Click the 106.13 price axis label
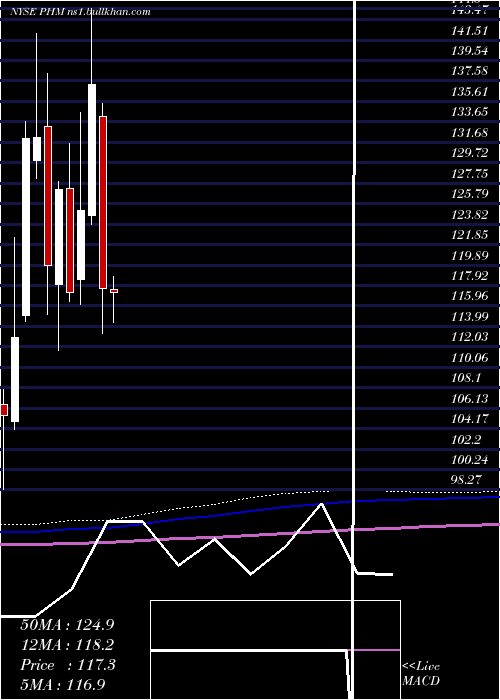This screenshot has height=700, width=500. [470, 399]
